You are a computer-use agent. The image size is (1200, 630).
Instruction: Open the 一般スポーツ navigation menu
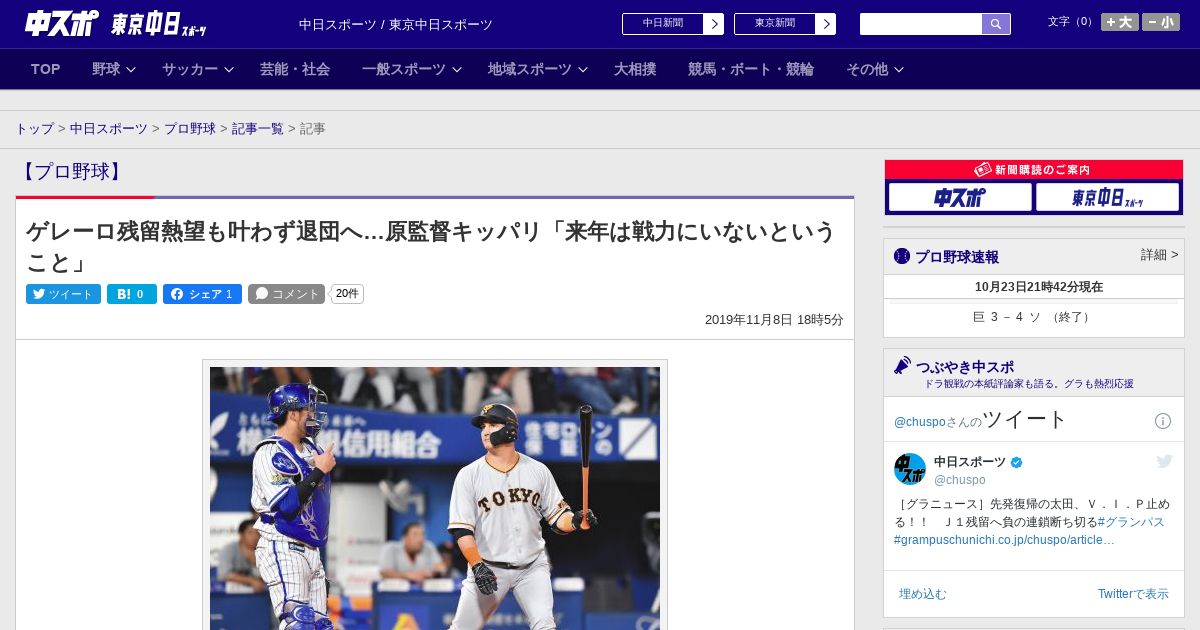click(x=404, y=69)
